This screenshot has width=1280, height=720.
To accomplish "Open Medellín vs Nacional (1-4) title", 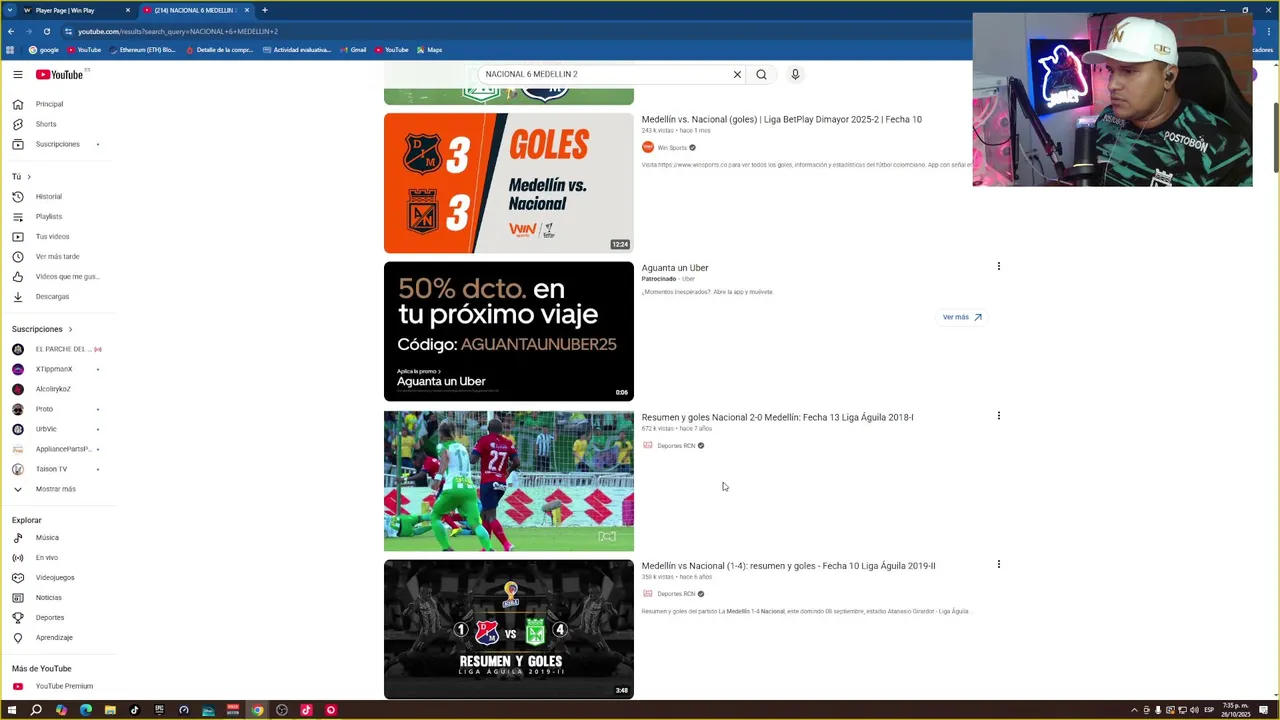I will [788, 566].
